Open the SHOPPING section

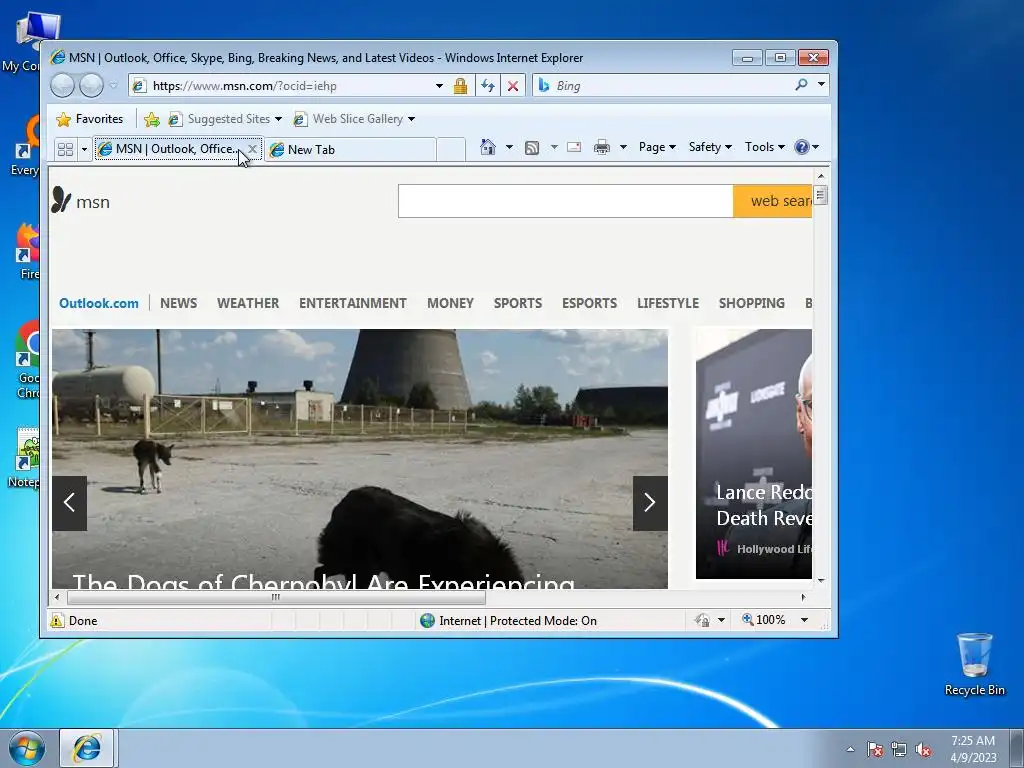[752, 303]
